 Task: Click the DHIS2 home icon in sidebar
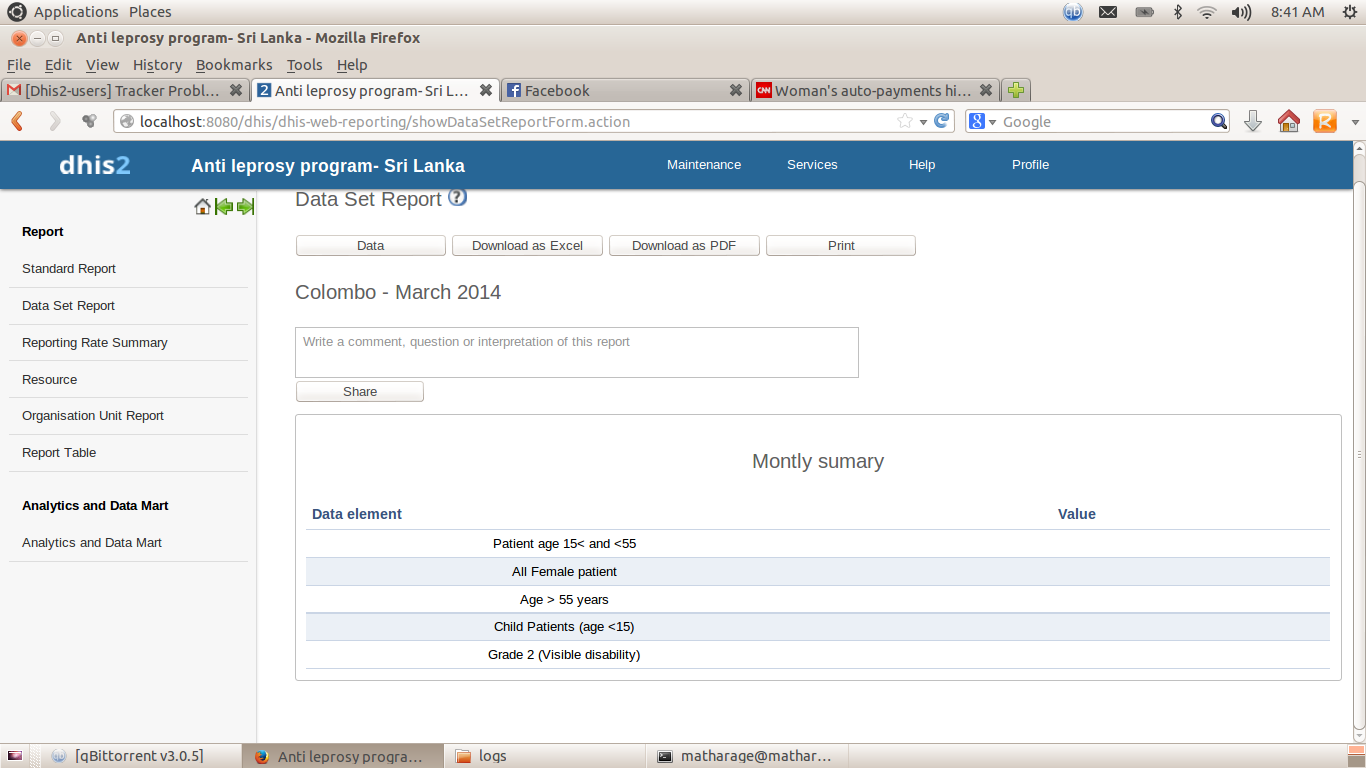[x=202, y=207]
